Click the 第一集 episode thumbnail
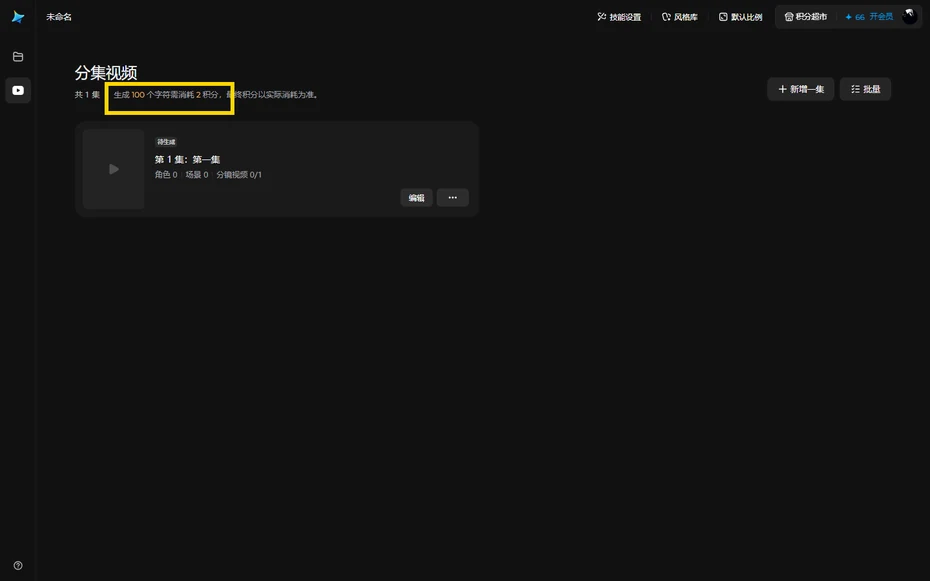 [113, 169]
